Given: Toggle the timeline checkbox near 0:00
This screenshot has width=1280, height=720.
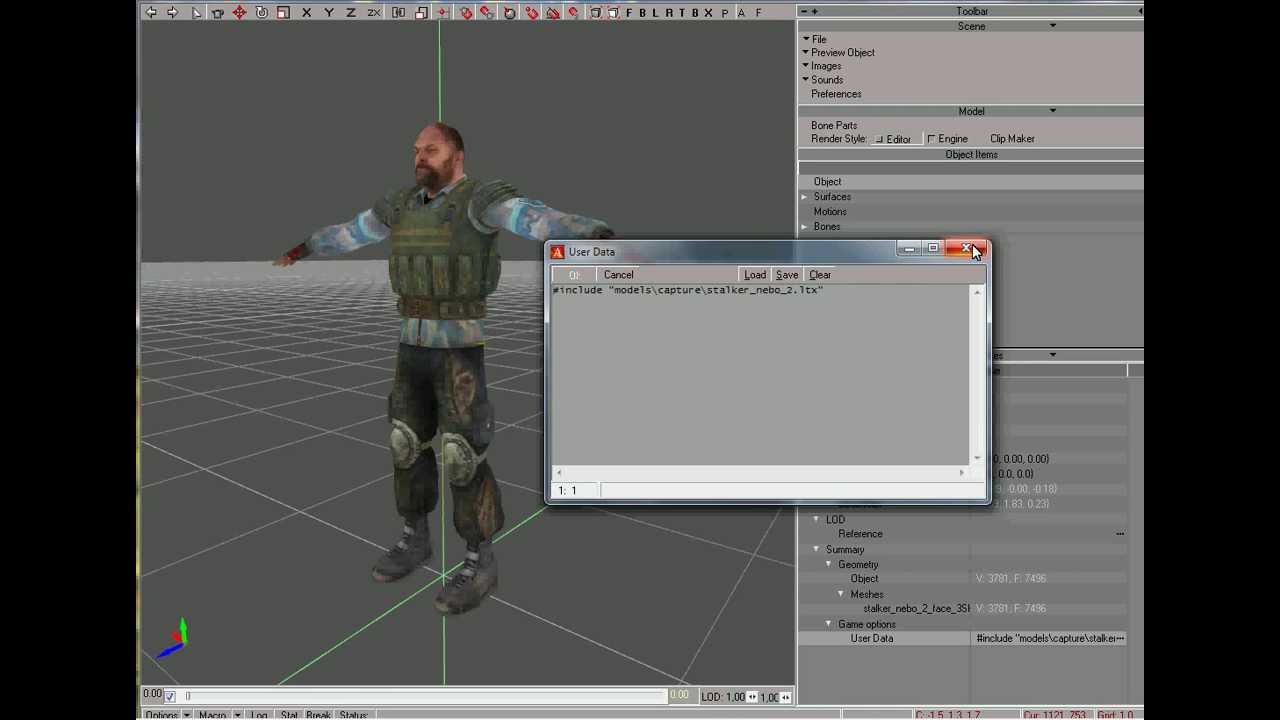Looking at the screenshot, I should (x=170, y=696).
